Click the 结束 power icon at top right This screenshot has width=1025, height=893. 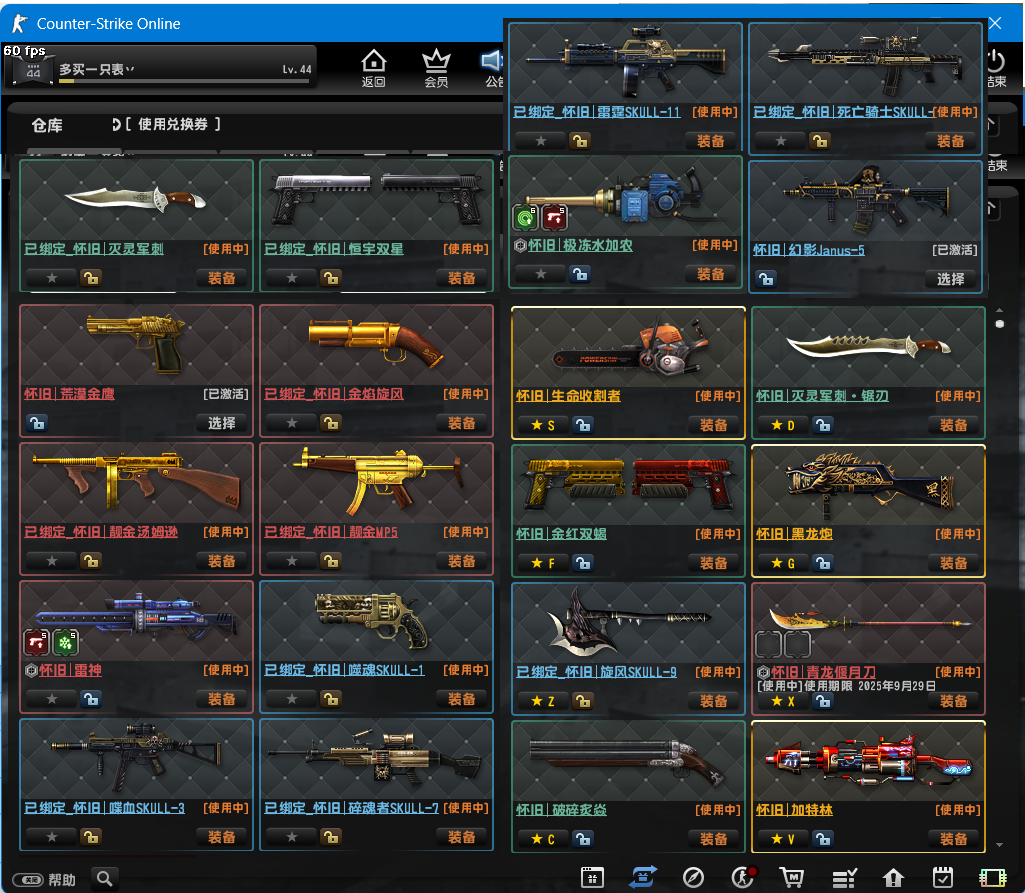click(x=996, y=68)
